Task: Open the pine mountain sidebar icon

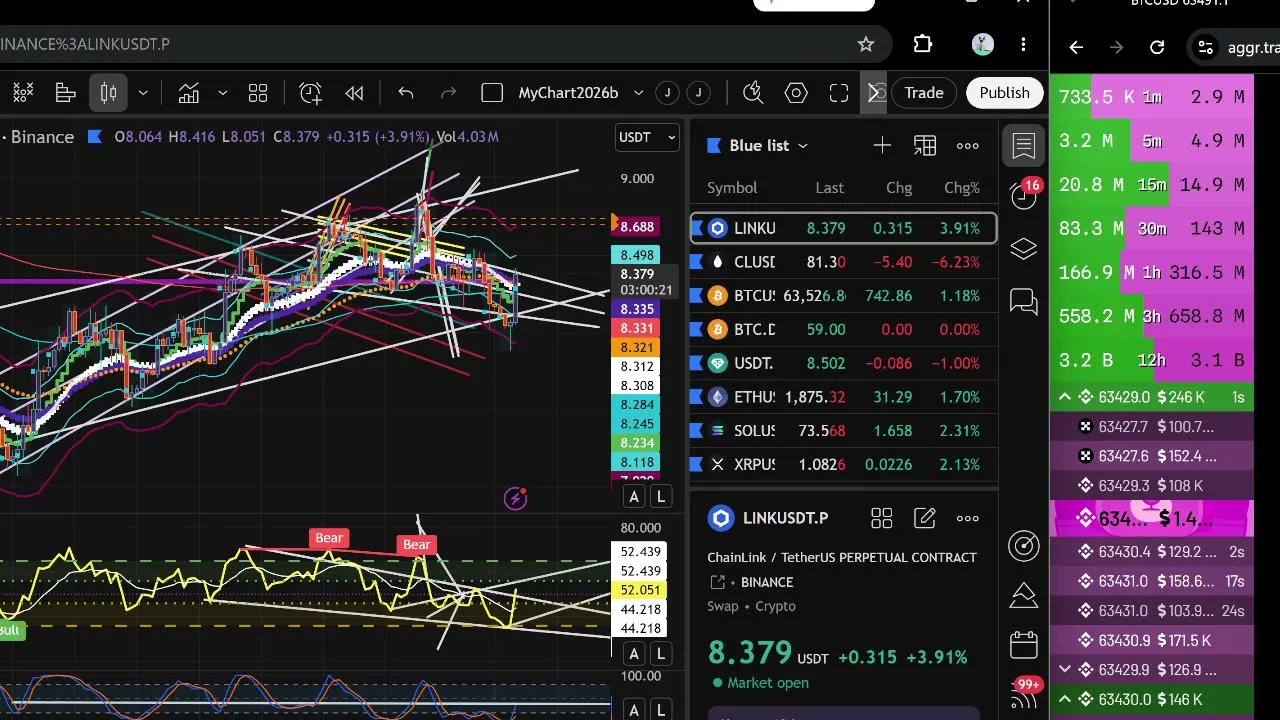Action: pos(1024,596)
